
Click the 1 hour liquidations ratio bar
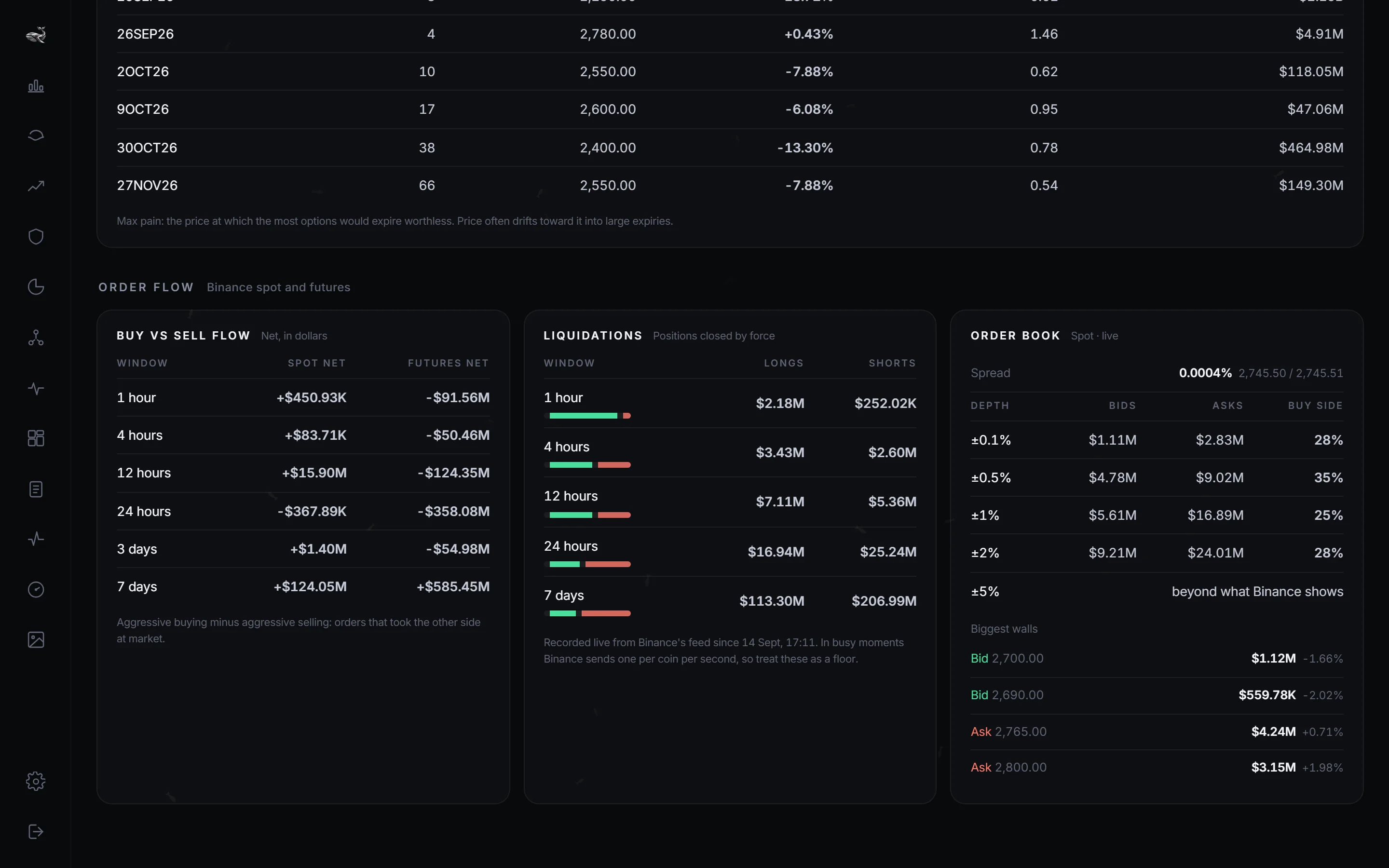(x=587, y=416)
